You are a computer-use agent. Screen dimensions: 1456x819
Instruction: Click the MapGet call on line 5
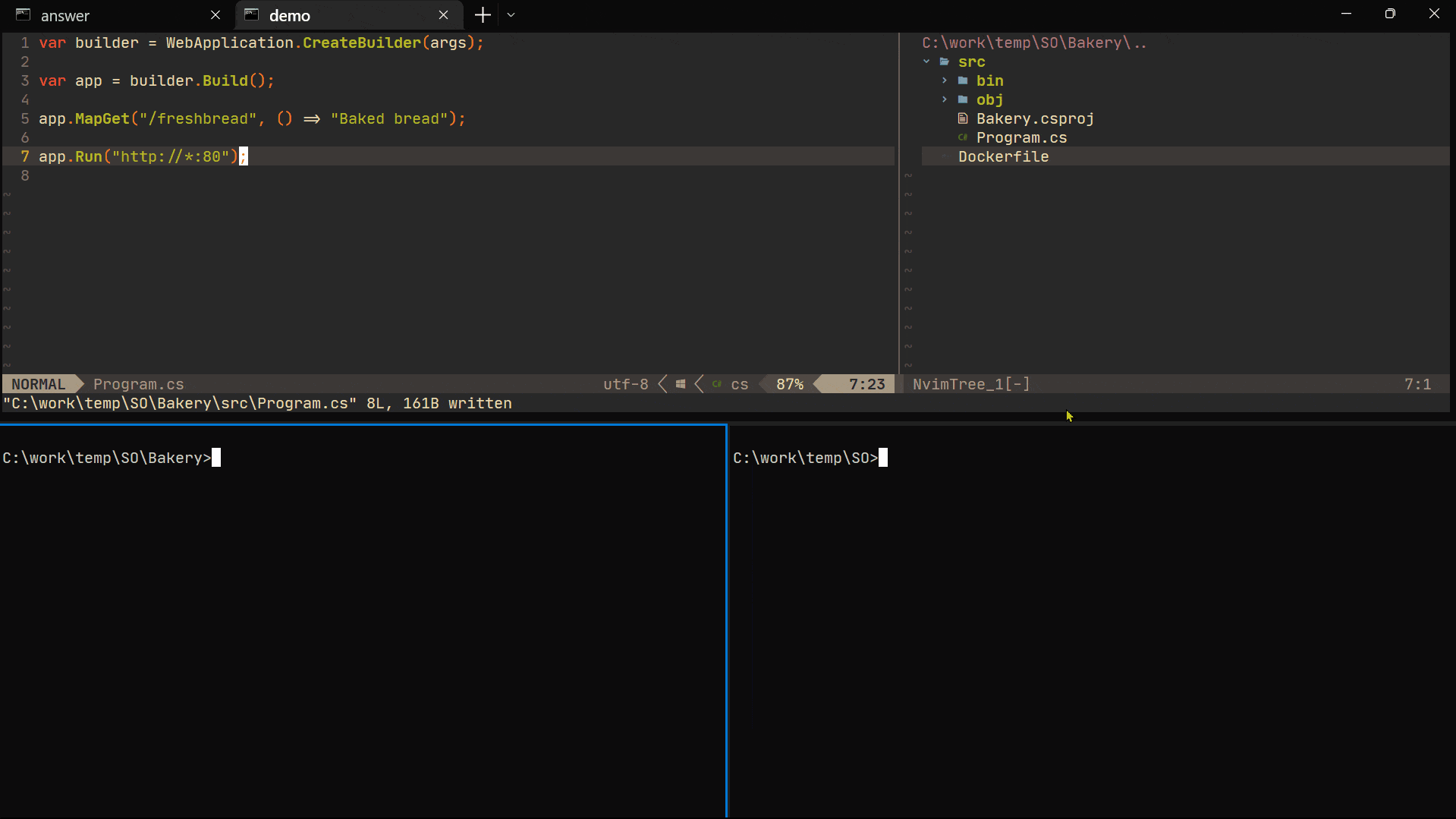coord(102,118)
